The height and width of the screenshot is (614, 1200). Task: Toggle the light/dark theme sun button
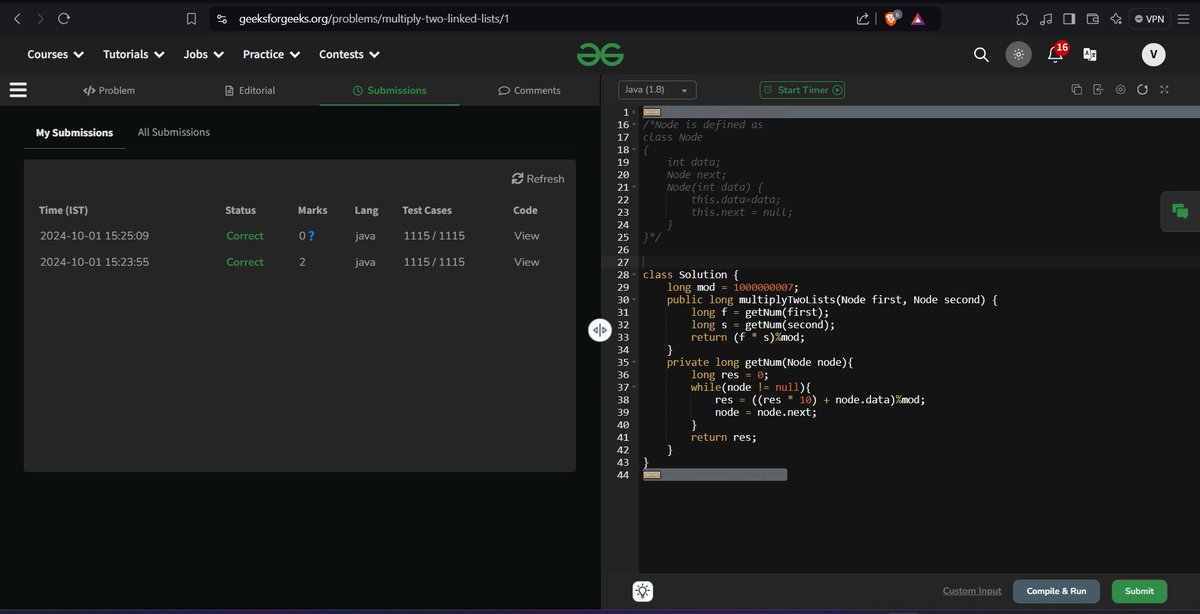tap(1018, 55)
